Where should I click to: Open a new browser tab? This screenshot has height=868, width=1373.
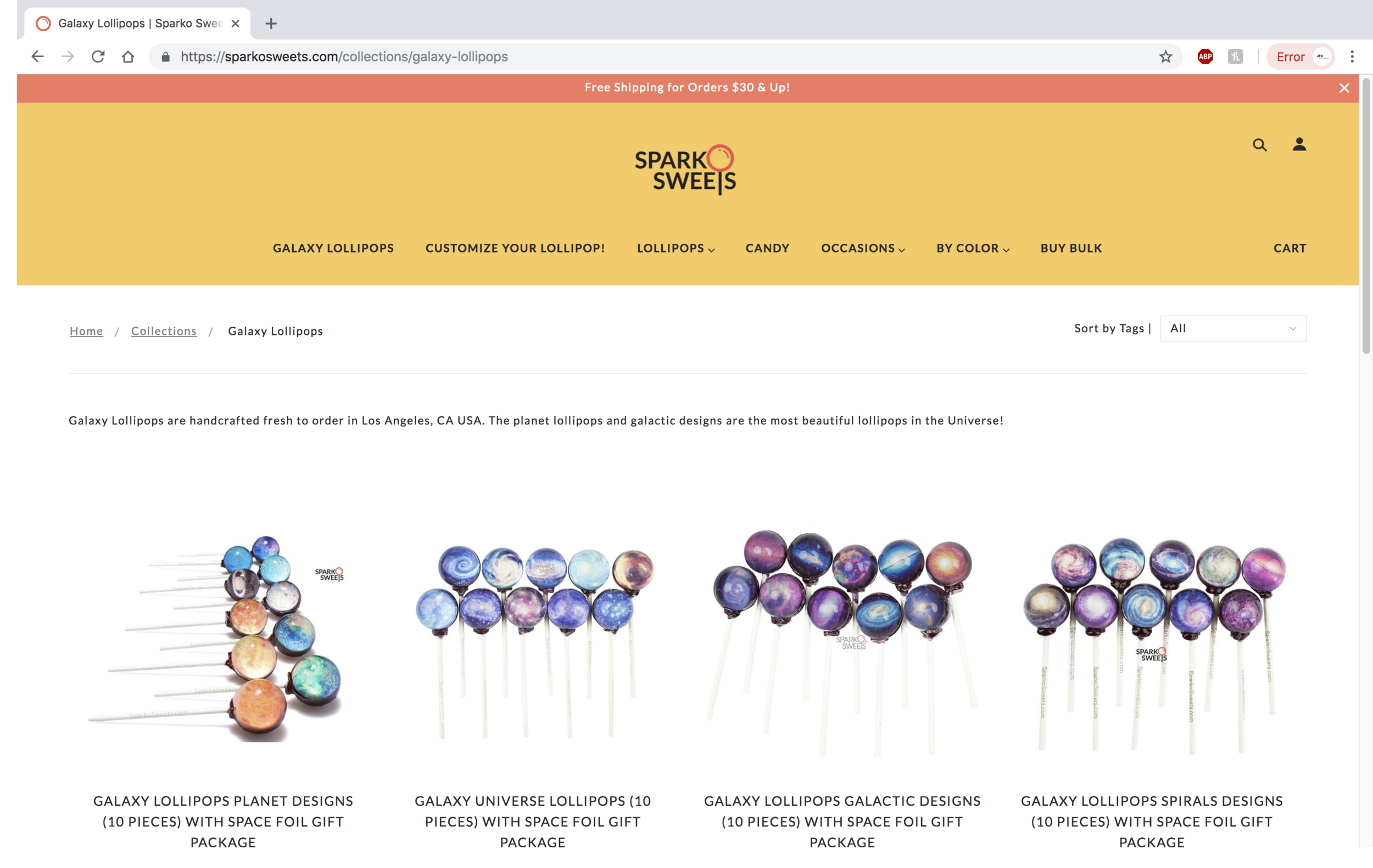(271, 24)
